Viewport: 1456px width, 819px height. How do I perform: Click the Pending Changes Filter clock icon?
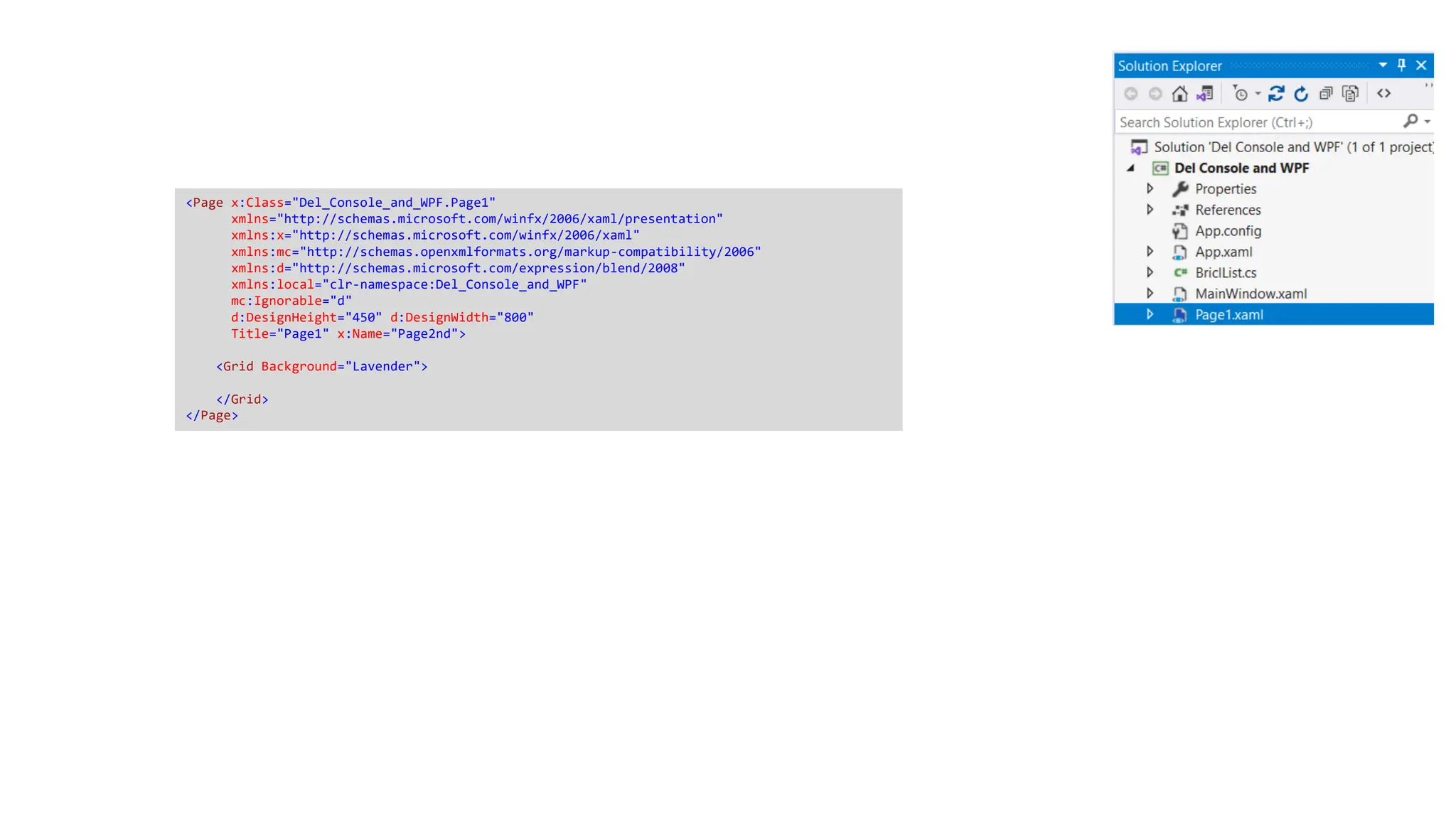(1241, 94)
